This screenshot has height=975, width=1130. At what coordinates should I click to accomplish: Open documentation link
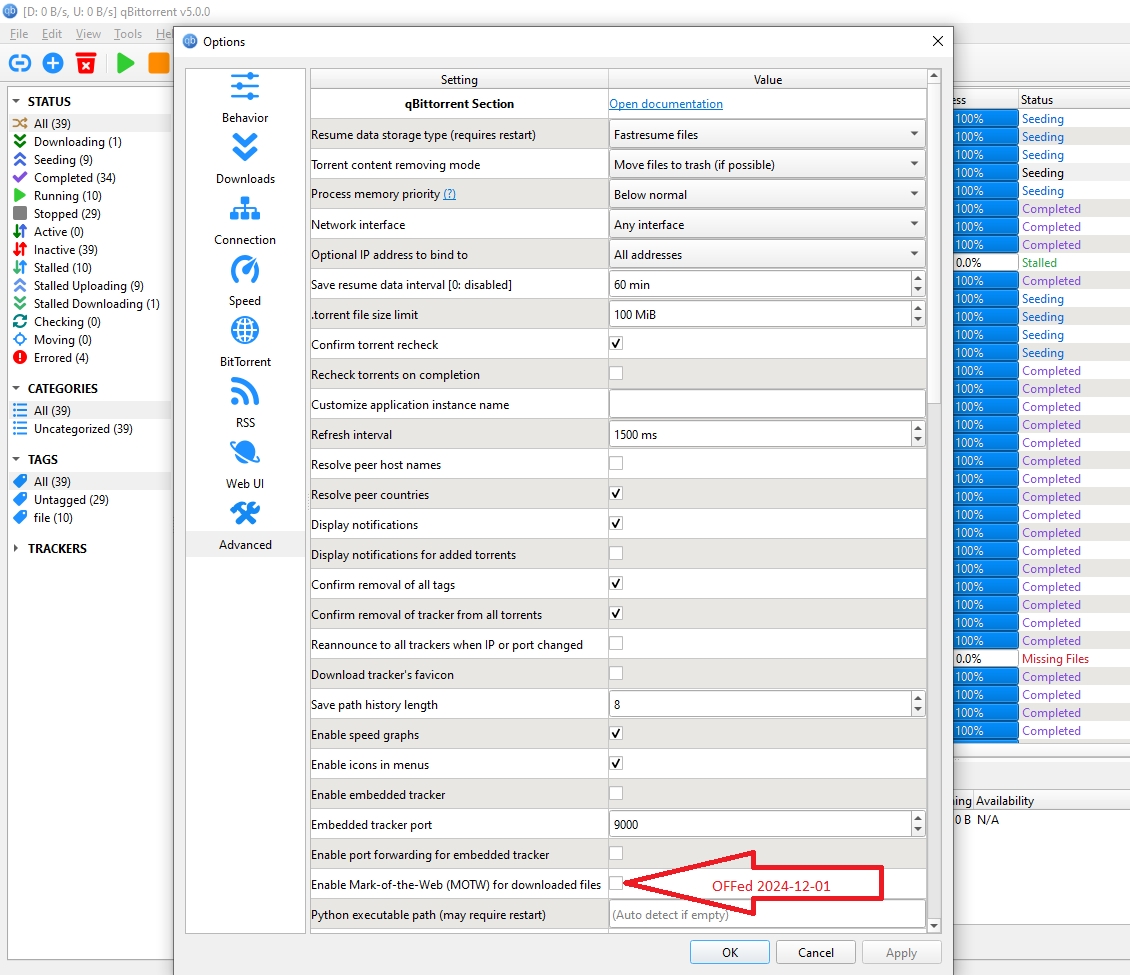point(666,104)
